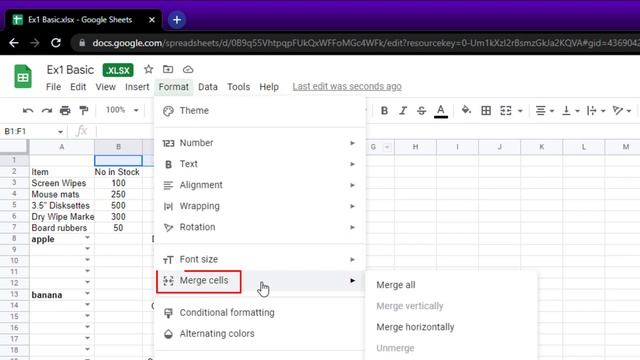The image size is (640, 360).
Task: Click the .XLSX file format badge
Action: click(118, 70)
